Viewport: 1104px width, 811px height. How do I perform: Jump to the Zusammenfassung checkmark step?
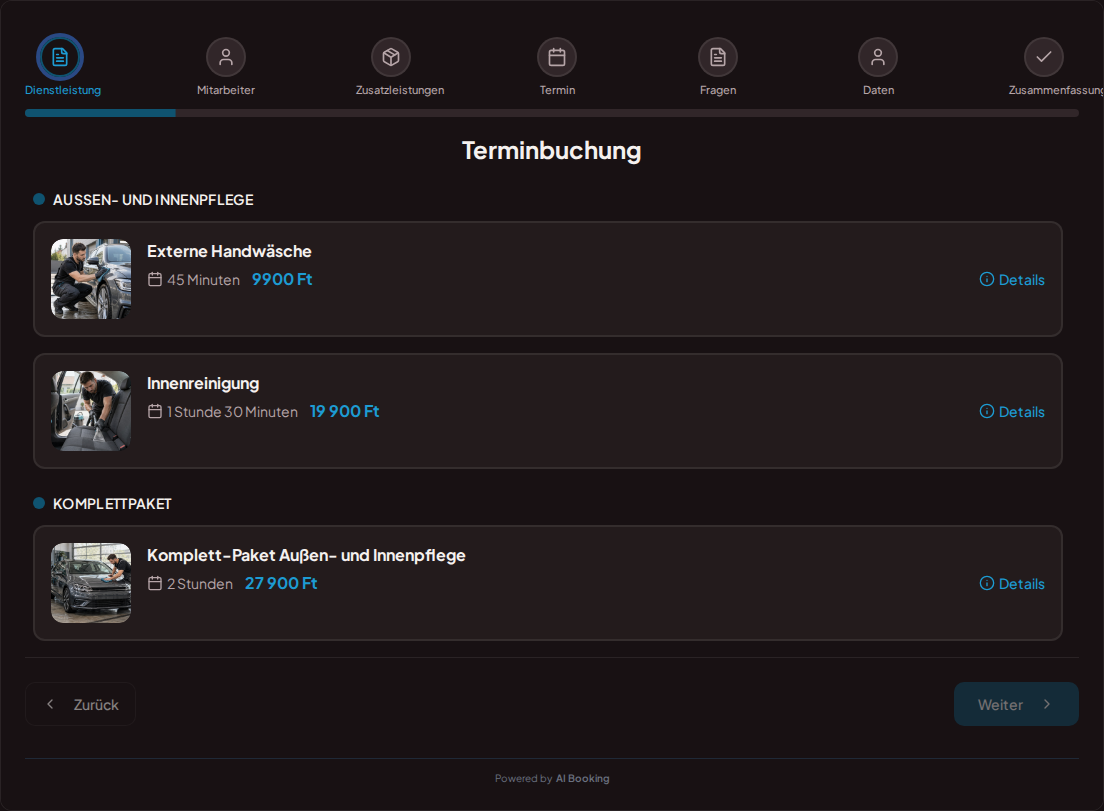1043,57
